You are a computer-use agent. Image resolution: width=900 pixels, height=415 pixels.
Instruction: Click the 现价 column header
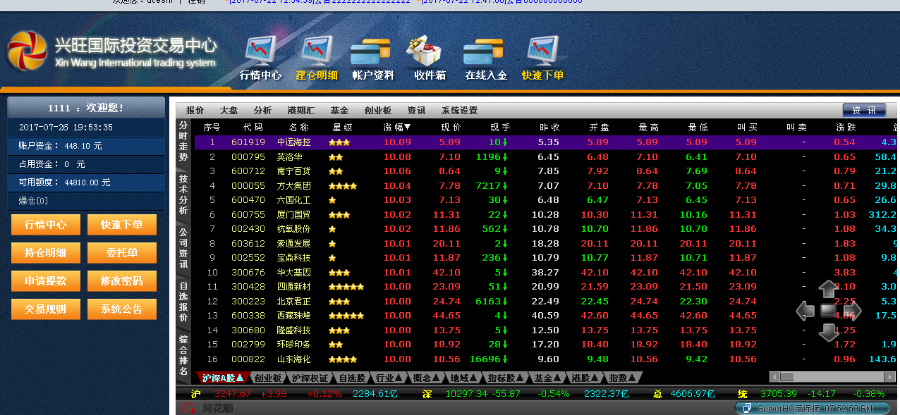click(x=450, y=127)
